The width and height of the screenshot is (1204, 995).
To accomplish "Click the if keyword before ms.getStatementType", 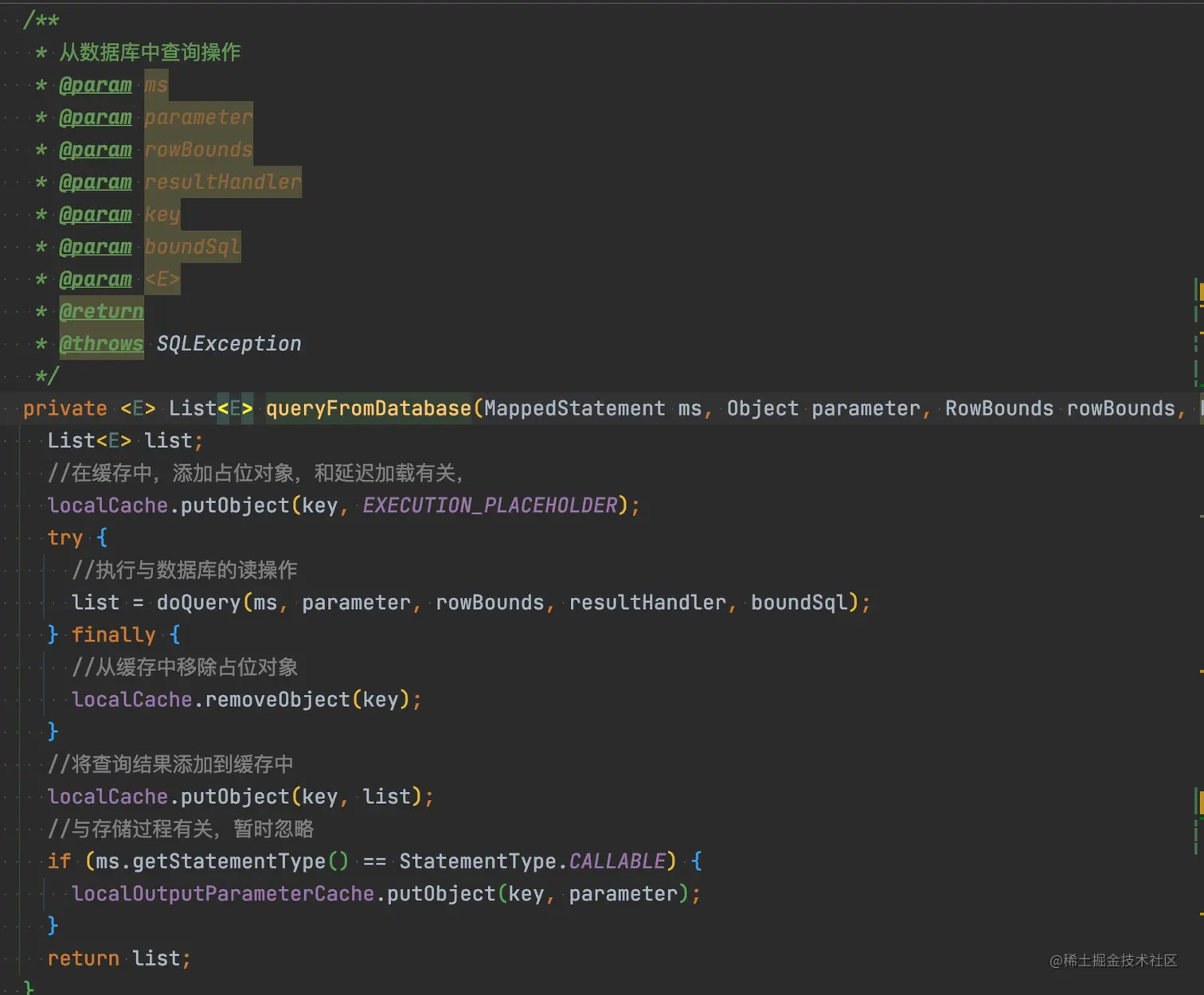I will click(x=60, y=861).
